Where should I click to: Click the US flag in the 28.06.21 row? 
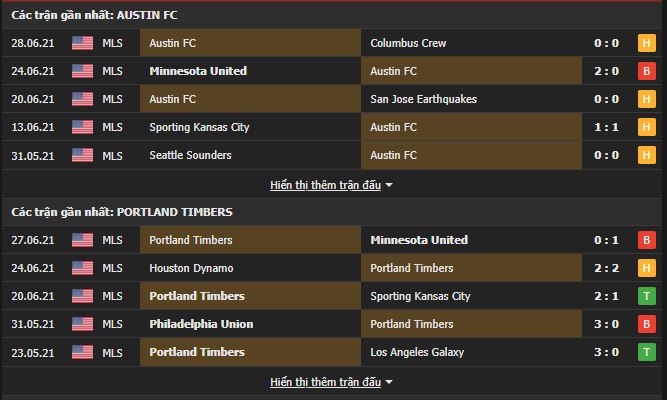point(82,43)
